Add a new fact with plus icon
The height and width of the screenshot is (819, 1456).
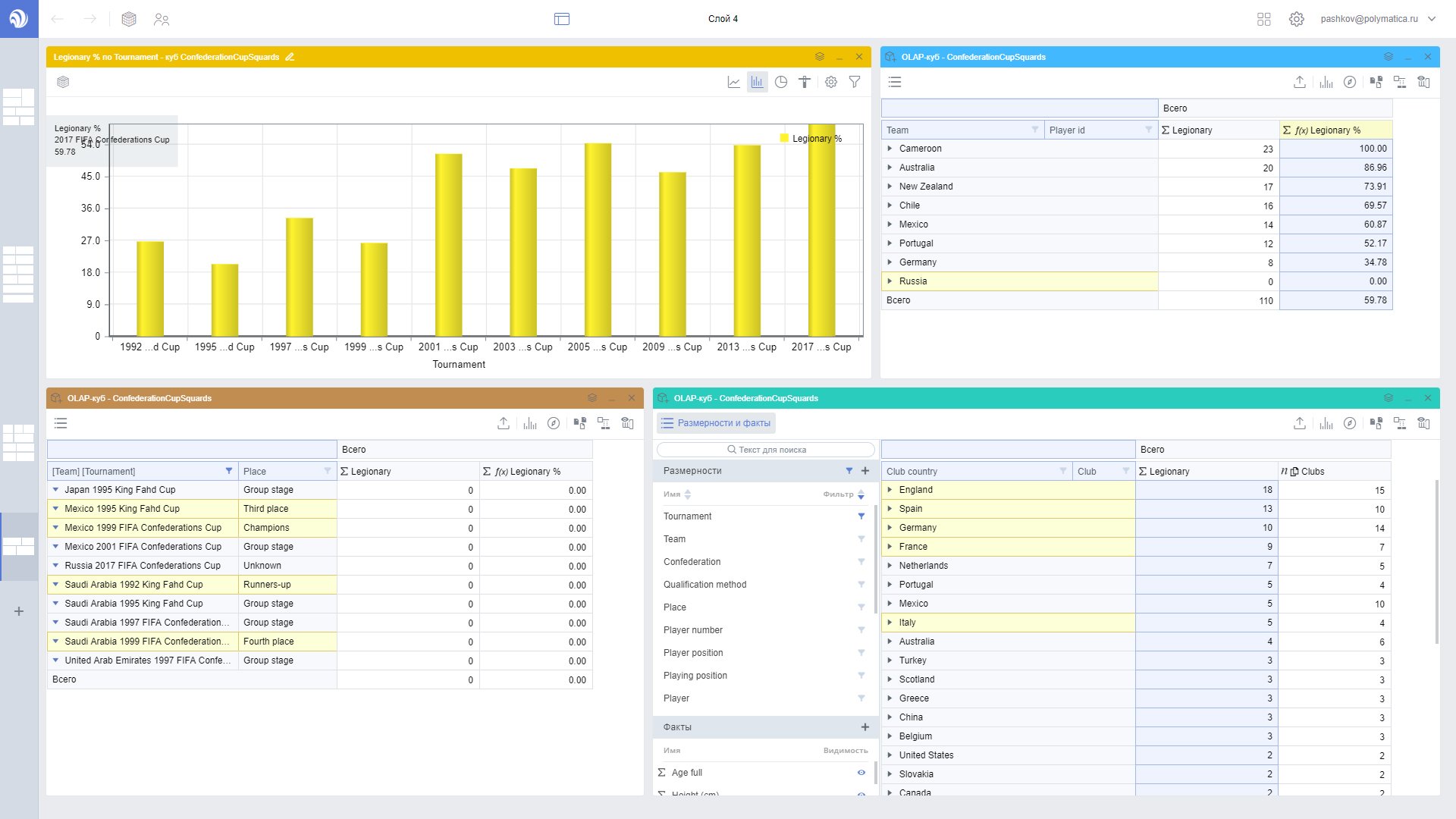coord(865,727)
